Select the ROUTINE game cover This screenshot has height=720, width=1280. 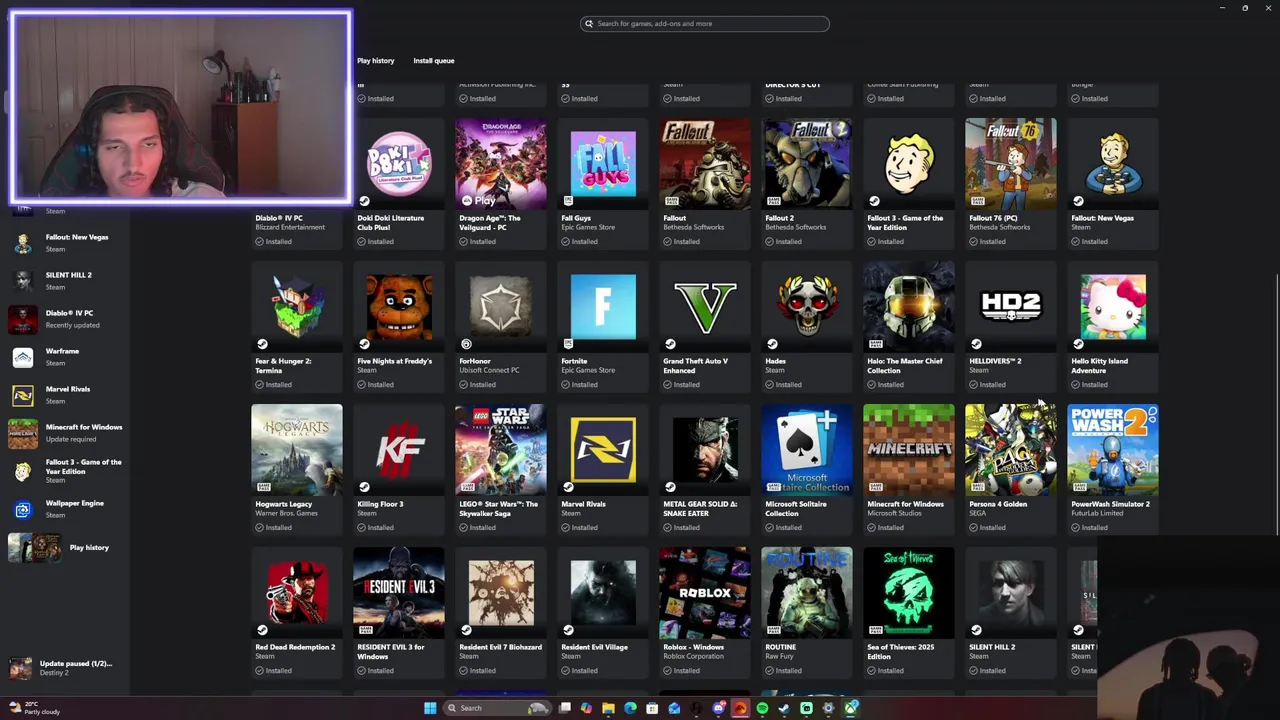[807, 593]
